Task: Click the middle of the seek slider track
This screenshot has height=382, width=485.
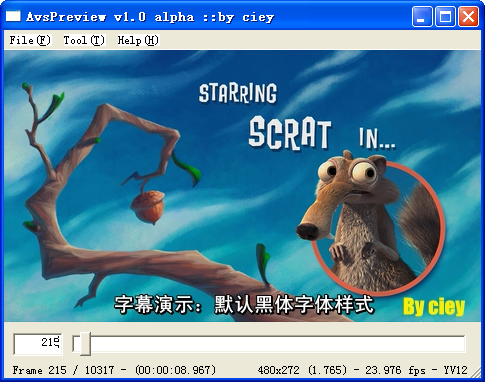Action: tap(269, 344)
